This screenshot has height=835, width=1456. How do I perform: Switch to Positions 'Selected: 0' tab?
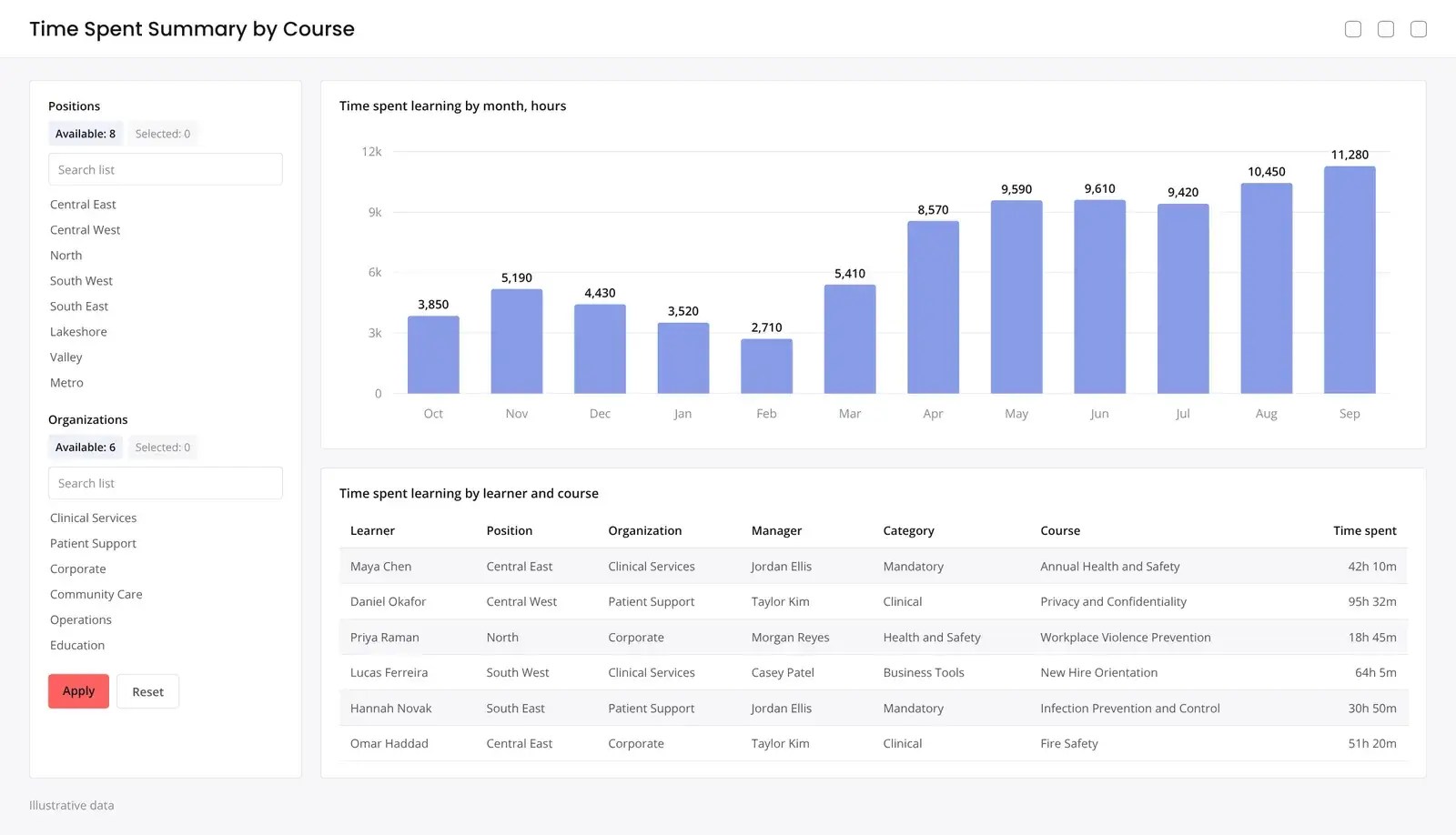(x=163, y=134)
